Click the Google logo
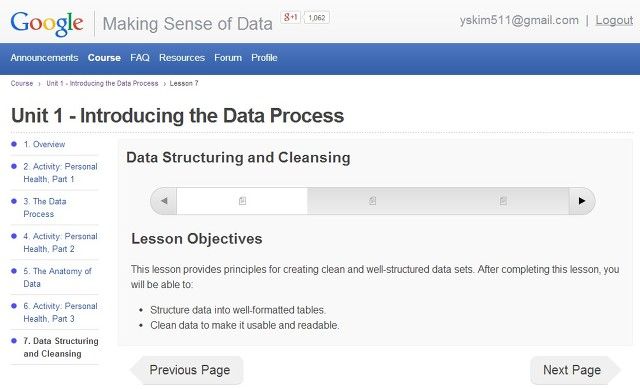The width and height of the screenshot is (640, 389). pos(47,23)
